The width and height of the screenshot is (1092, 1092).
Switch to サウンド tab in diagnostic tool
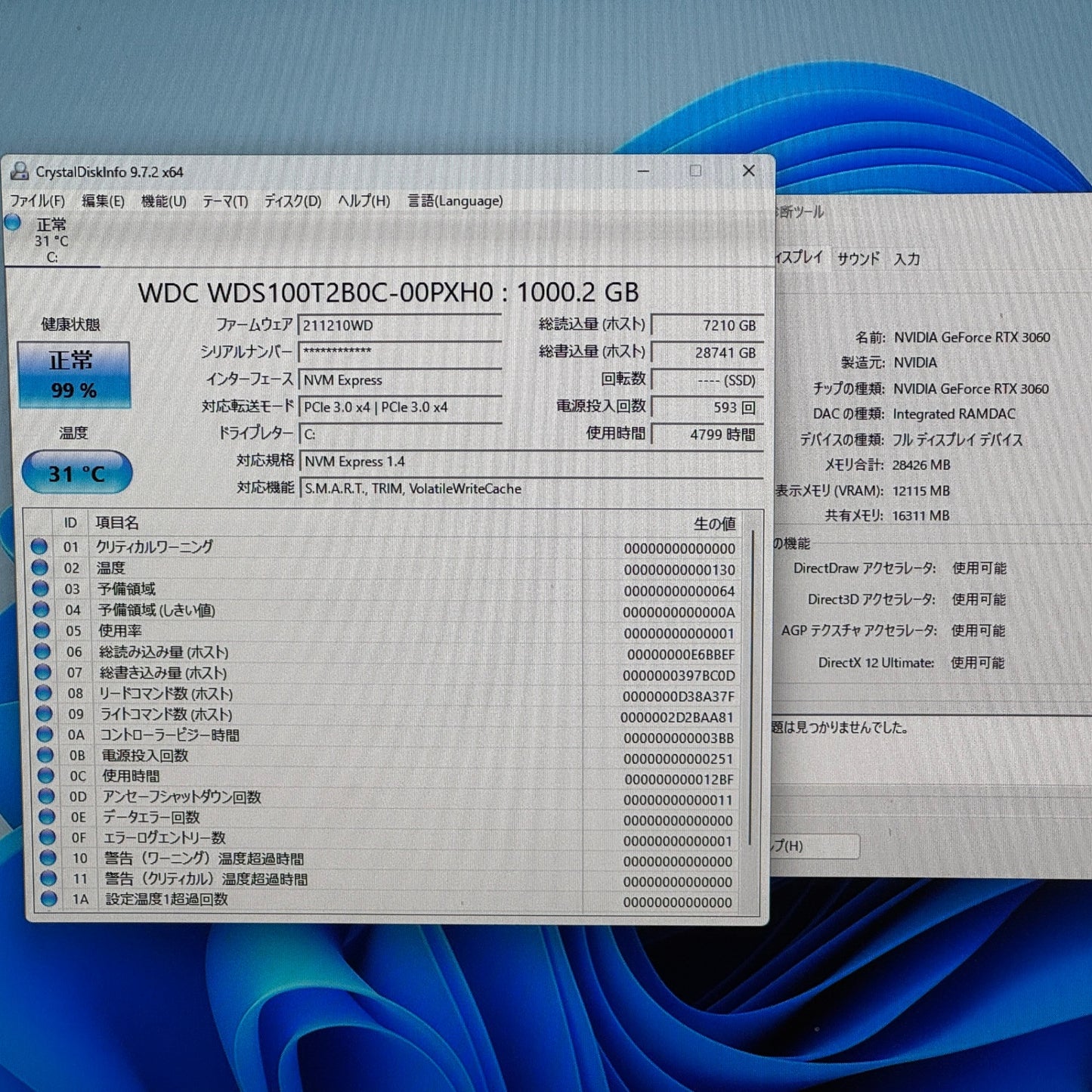[858, 258]
